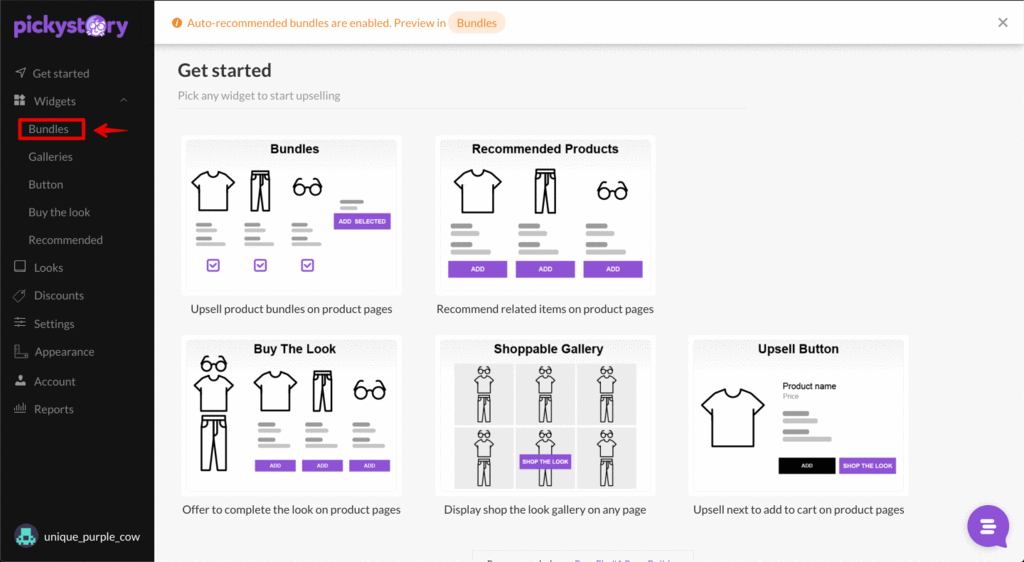
Task: Click the Get started paper plane icon
Action: [x=20, y=73]
